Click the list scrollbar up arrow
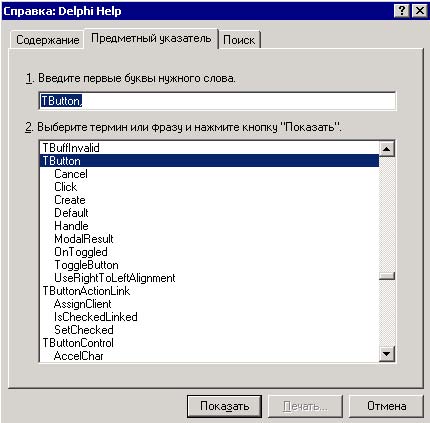This screenshot has width=430, height=423. [387, 149]
